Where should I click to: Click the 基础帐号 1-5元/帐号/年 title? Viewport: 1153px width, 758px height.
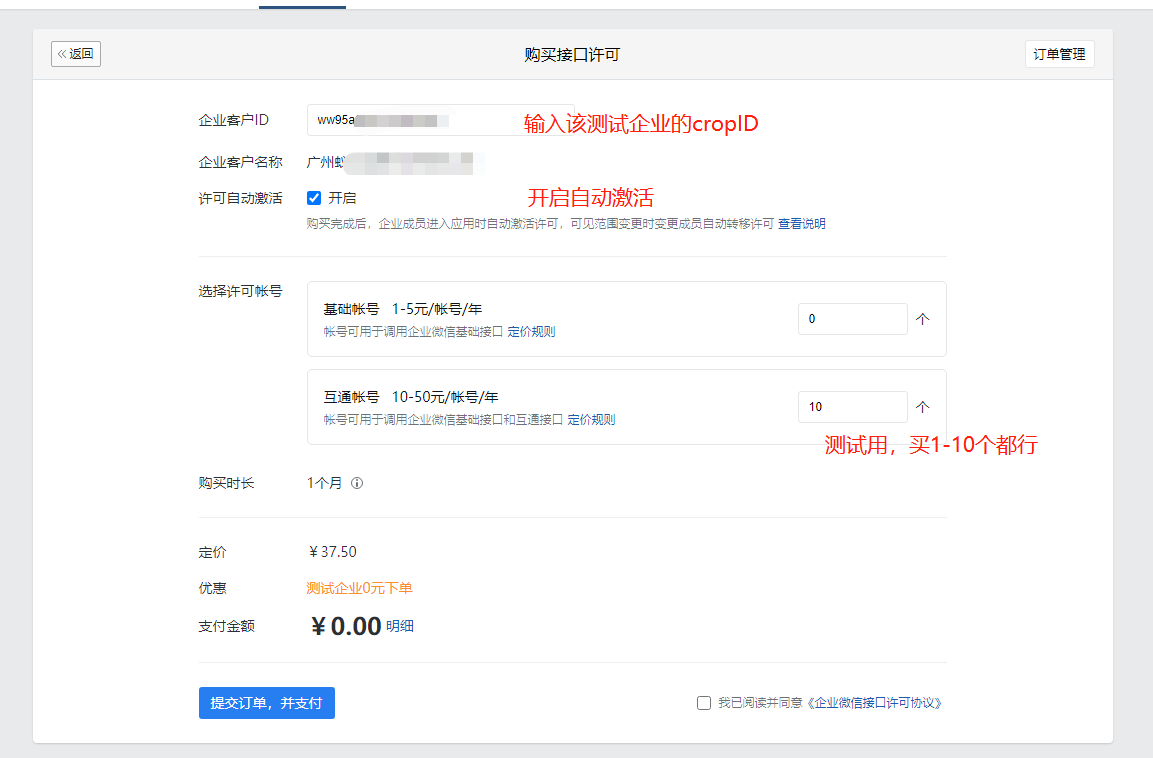pyautogui.click(x=402, y=309)
